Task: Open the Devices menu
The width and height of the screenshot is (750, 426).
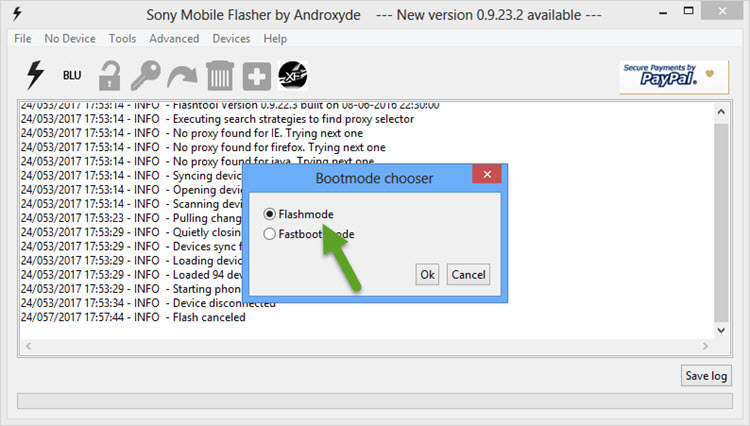Action: (232, 38)
